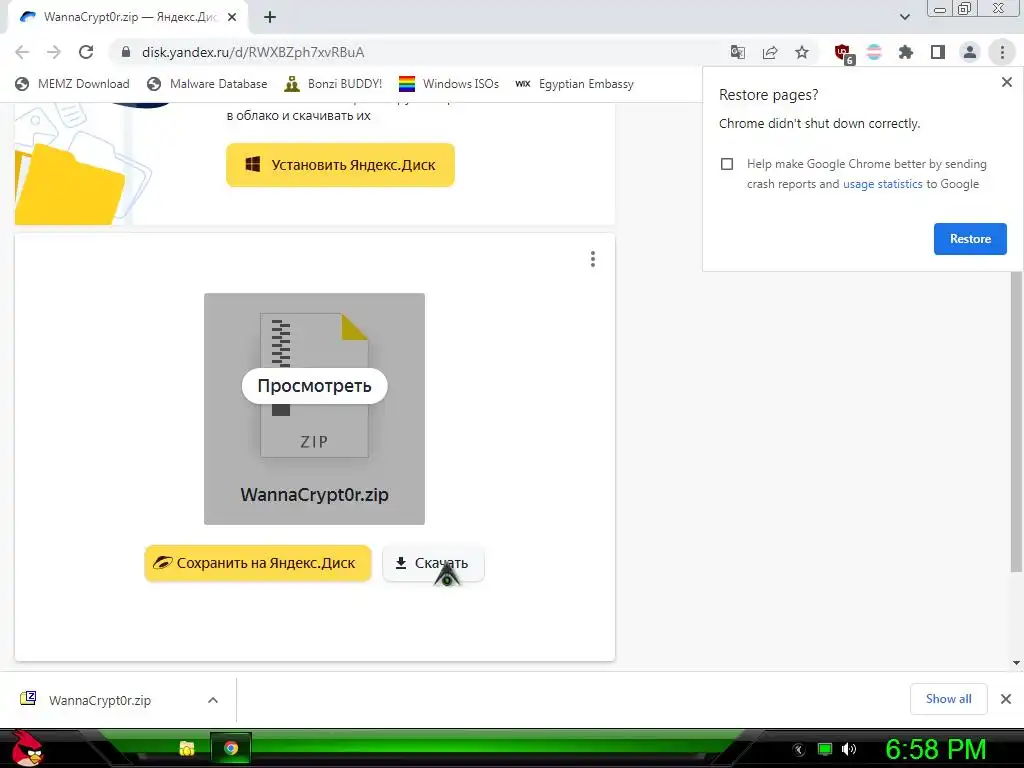Click the 6:58 PM taskbar clock
Image resolution: width=1024 pixels, height=768 pixels.
click(935, 750)
